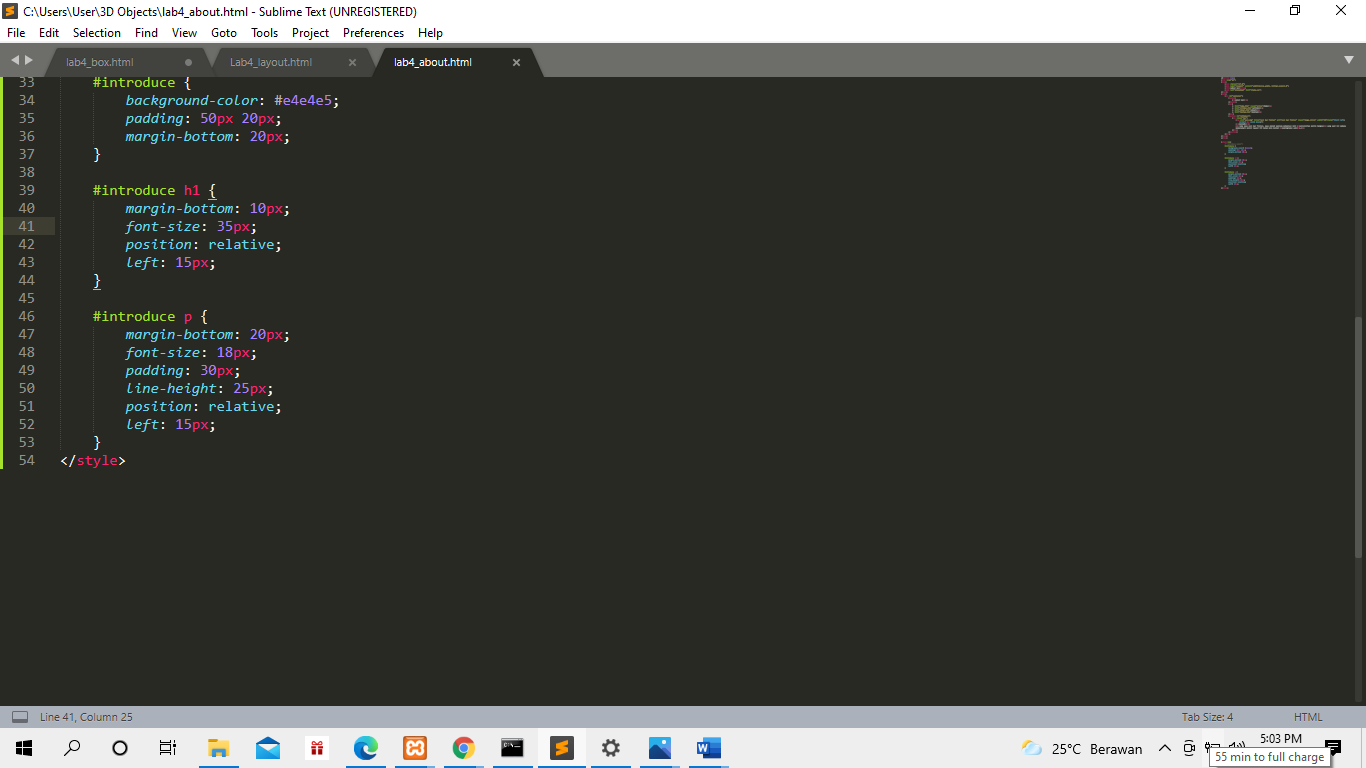Click the minimap code preview

point(1283,132)
